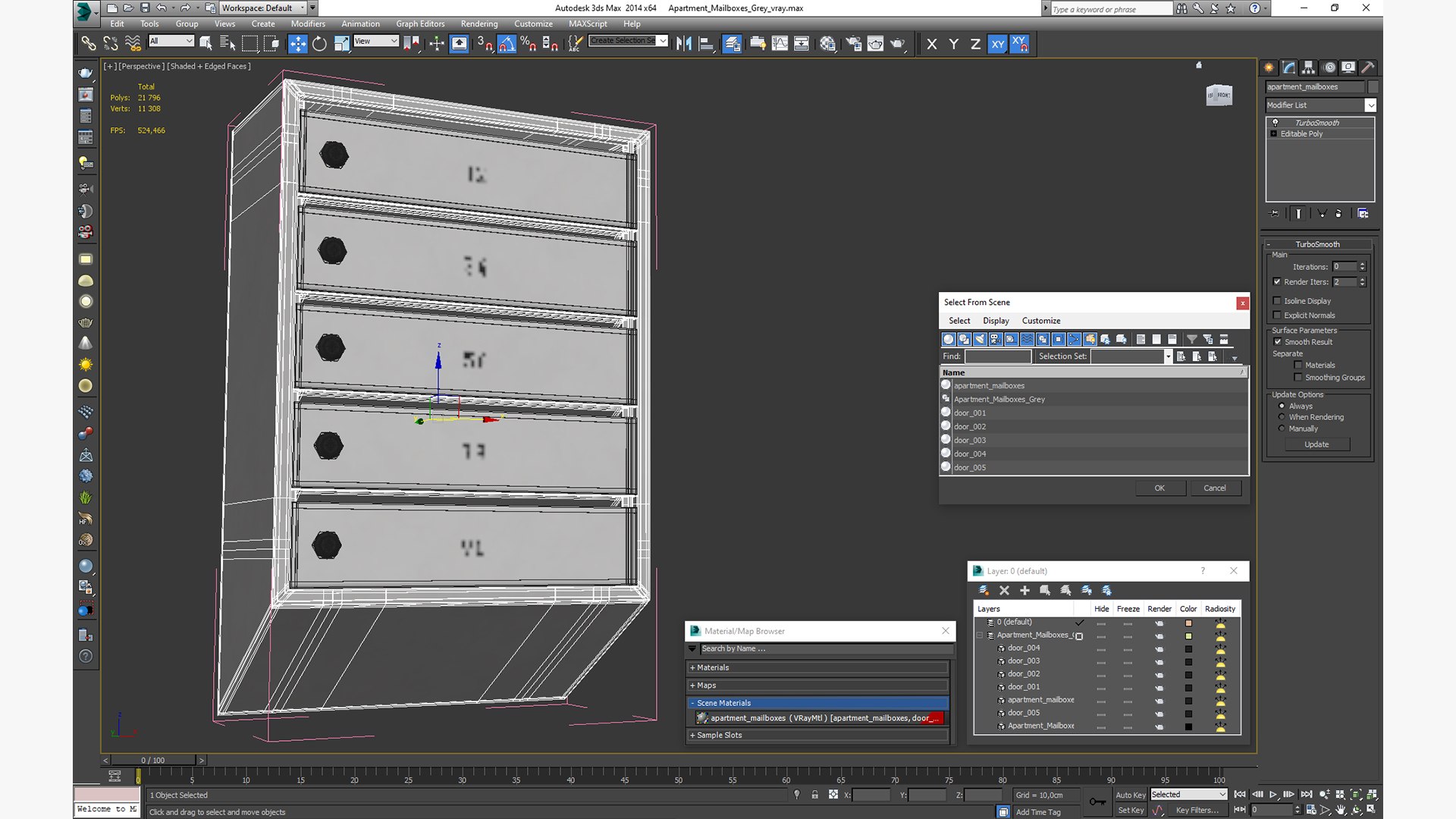
Task: Open Select by Name tool
Action: (x=227, y=44)
